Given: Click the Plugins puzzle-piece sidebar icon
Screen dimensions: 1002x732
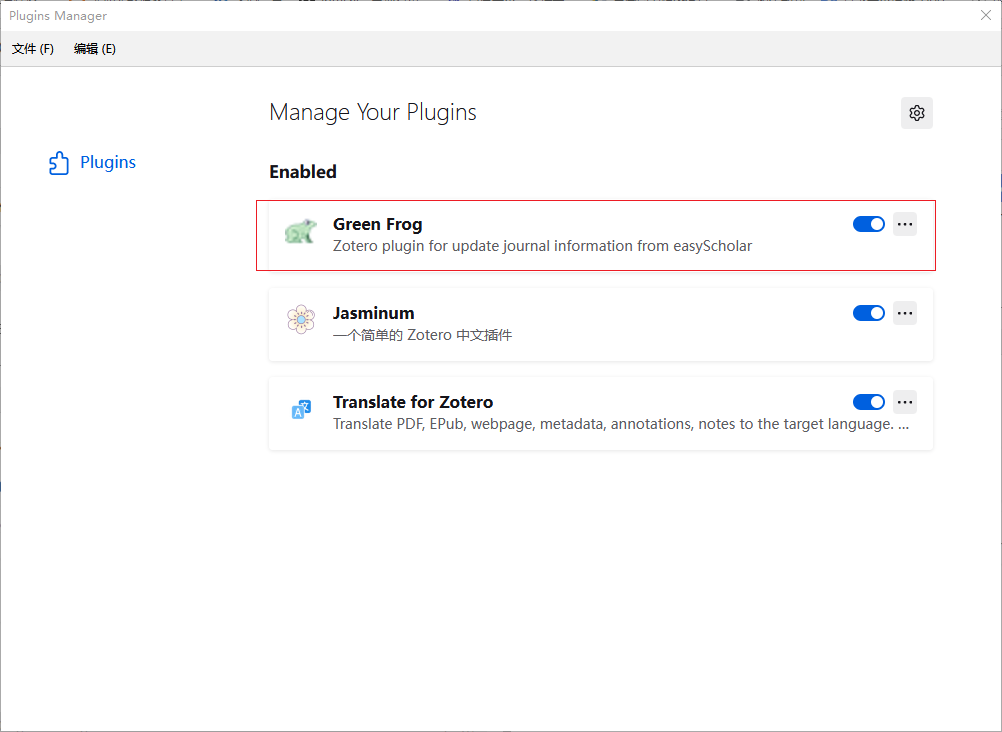Looking at the screenshot, I should (x=59, y=162).
